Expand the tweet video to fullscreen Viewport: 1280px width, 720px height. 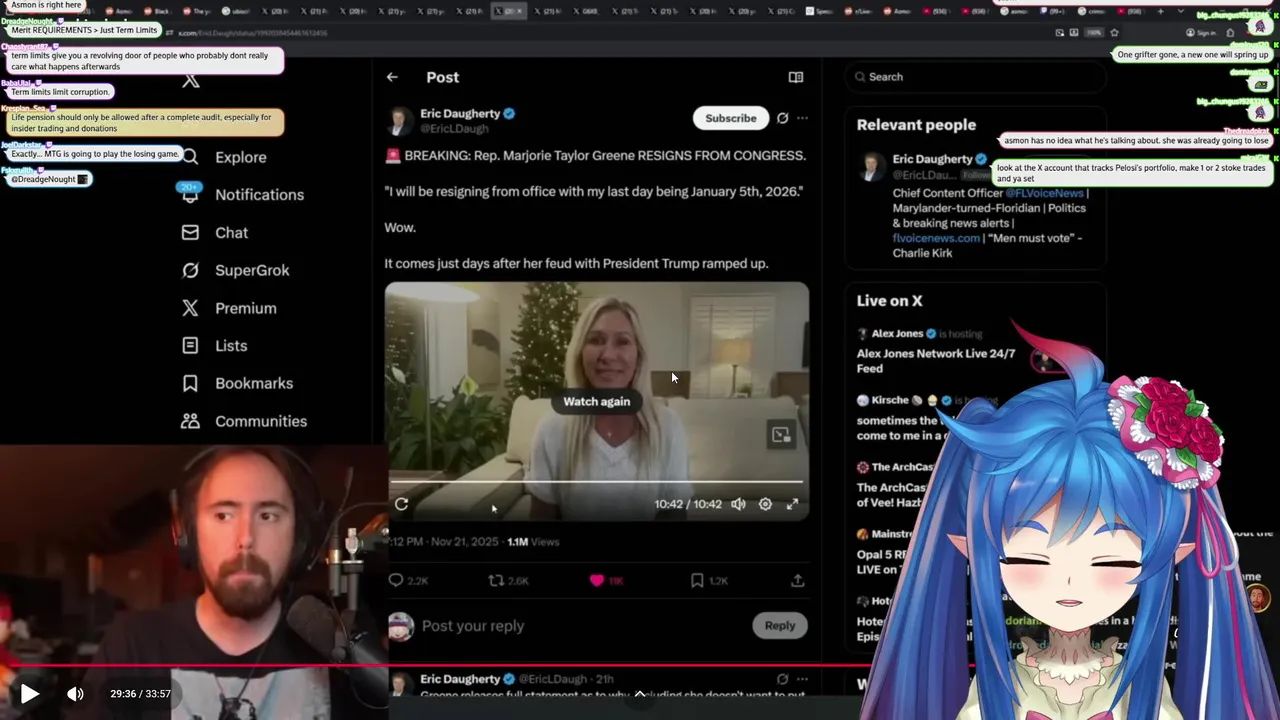coord(792,504)
